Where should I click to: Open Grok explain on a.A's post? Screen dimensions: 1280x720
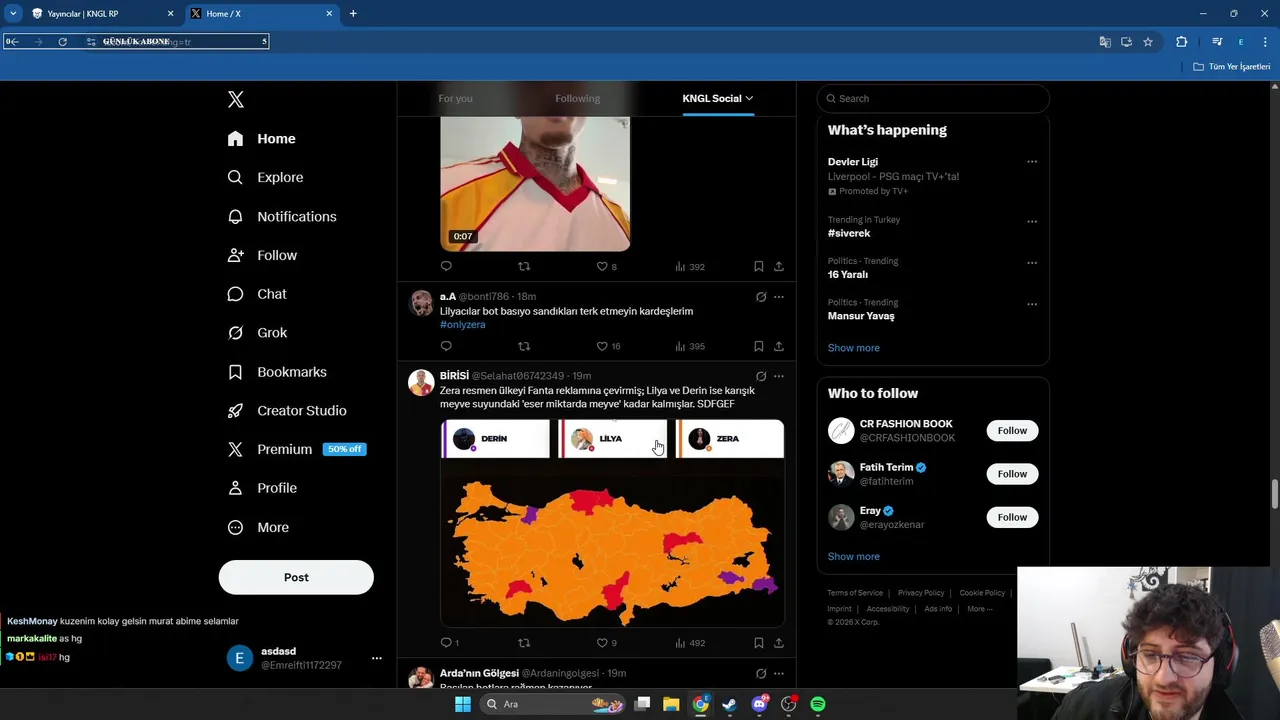(761, 297)
